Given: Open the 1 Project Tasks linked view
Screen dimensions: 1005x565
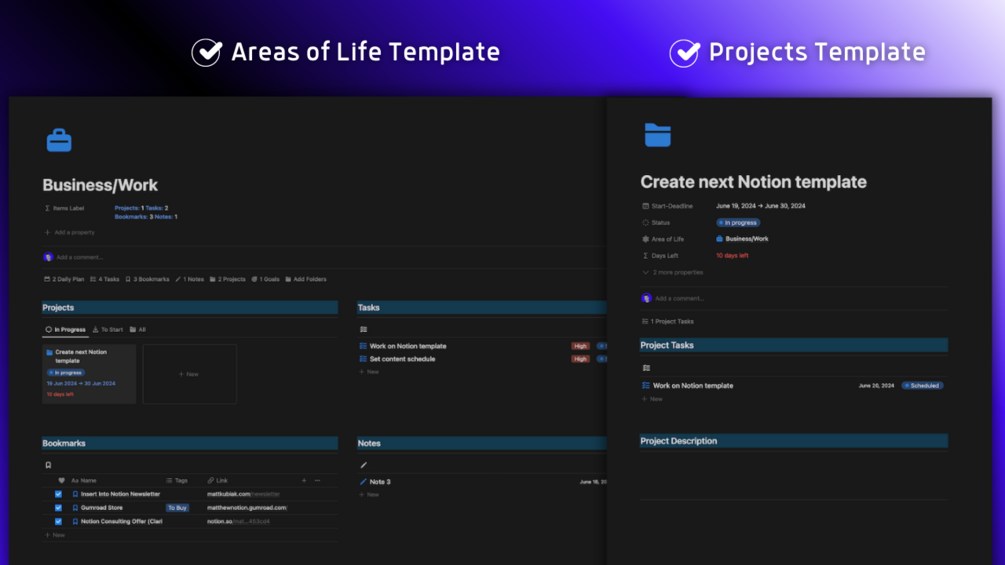Looking at the screenshot, I should coord(668,322).
